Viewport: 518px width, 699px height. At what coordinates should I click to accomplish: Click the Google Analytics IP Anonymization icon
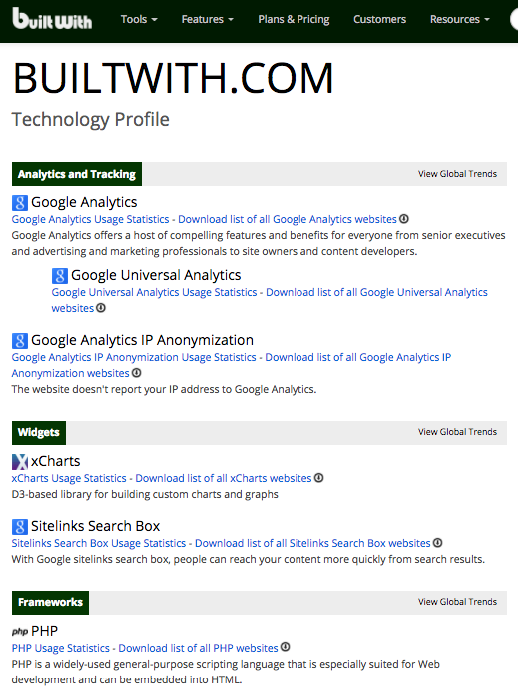click(x=20, y=341)
